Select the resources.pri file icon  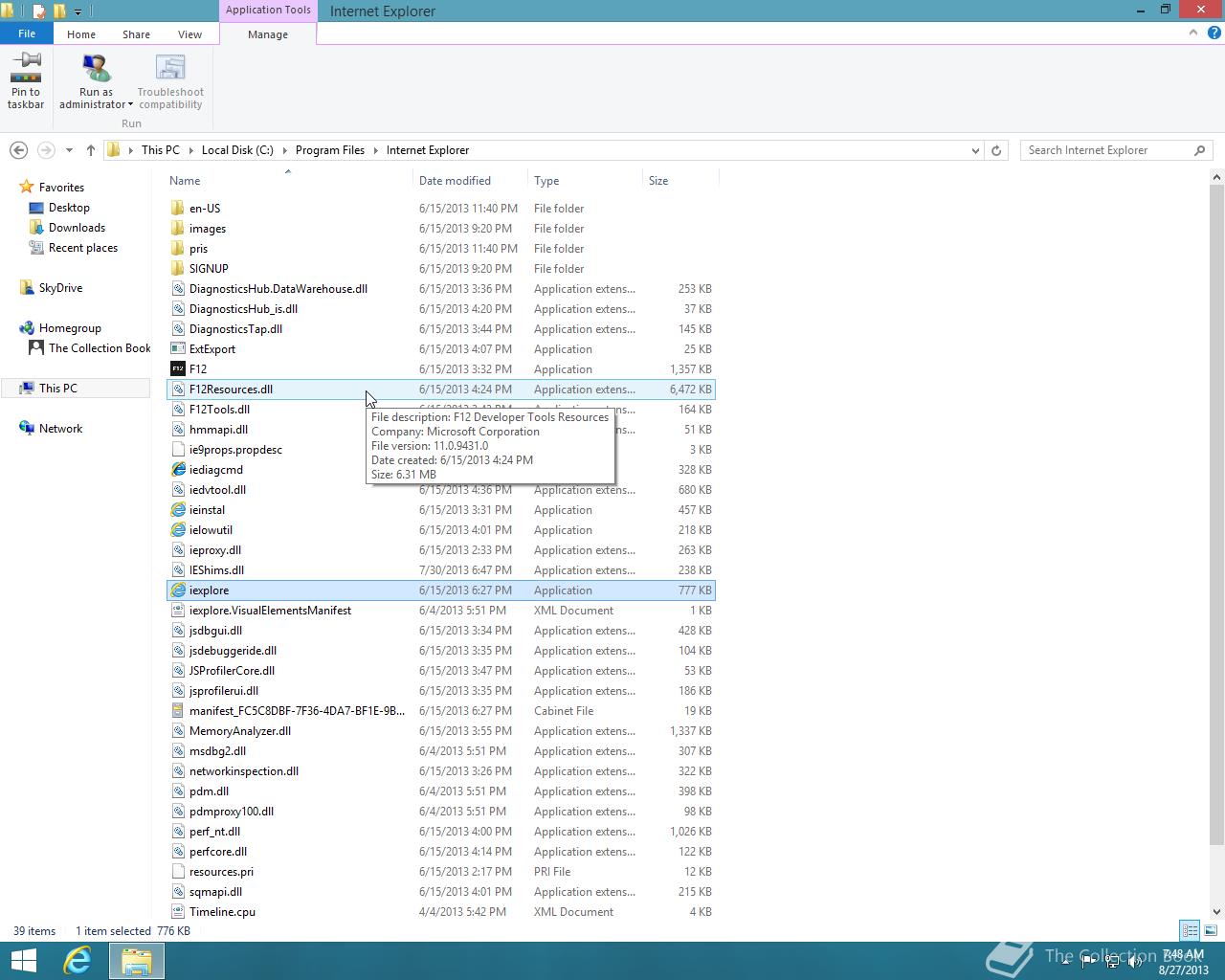[x=178, y=872]
